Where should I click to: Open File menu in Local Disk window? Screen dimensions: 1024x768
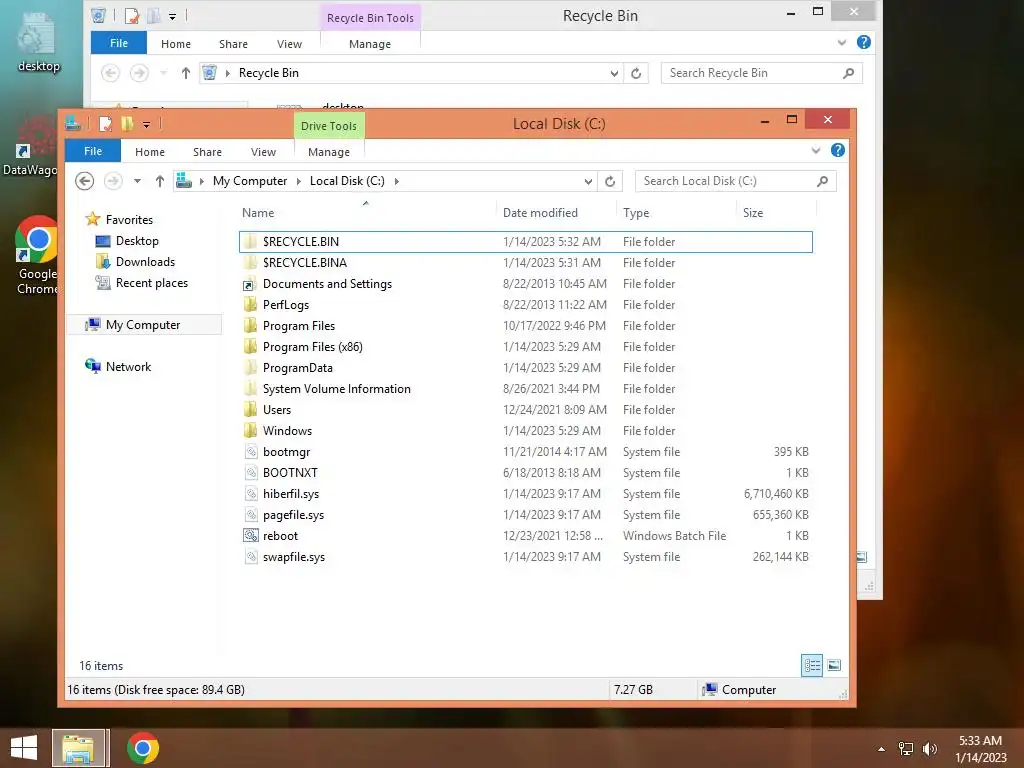coord(93,151)
